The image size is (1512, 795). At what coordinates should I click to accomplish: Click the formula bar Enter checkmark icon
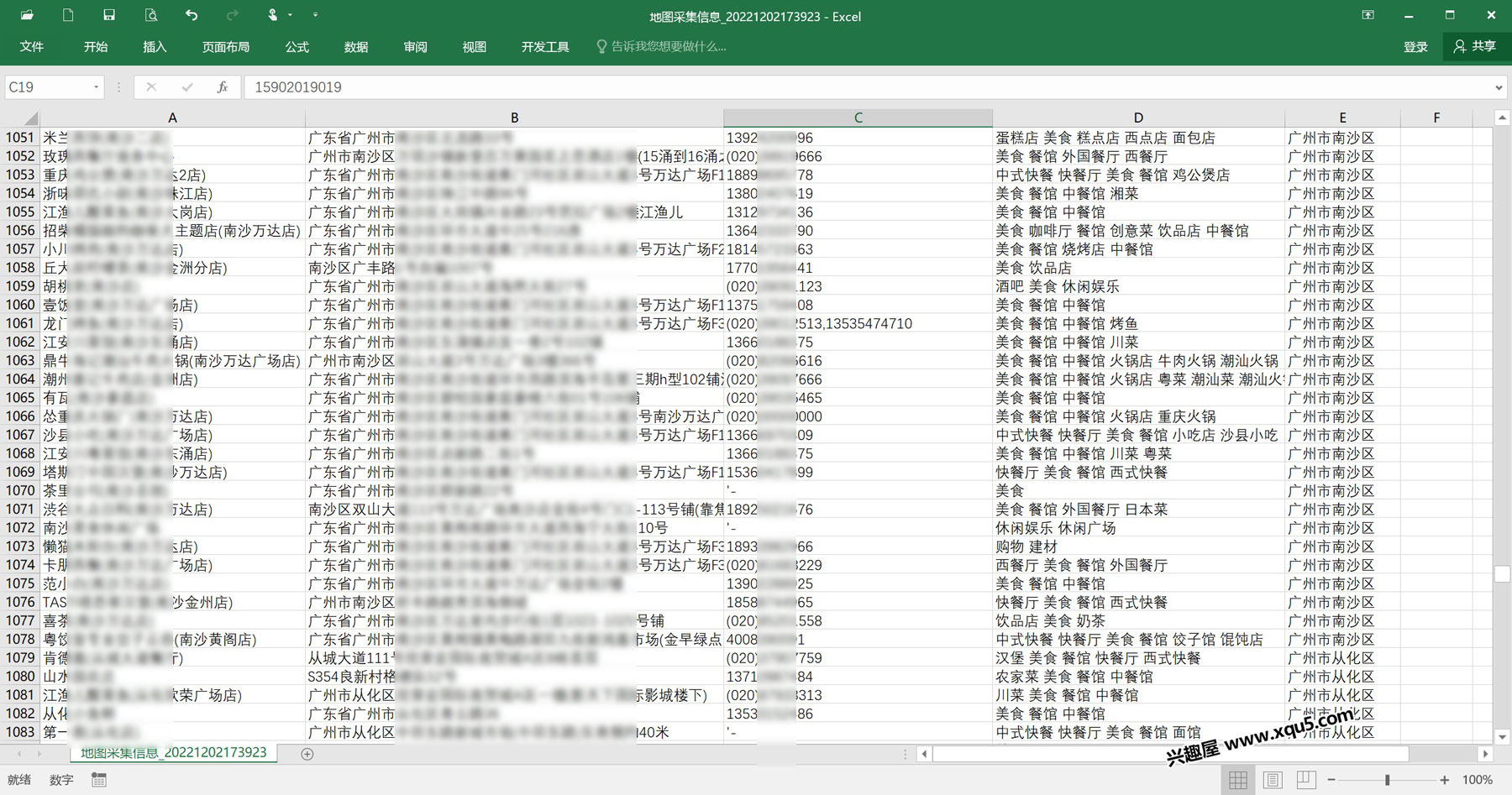tap(186, 87)
